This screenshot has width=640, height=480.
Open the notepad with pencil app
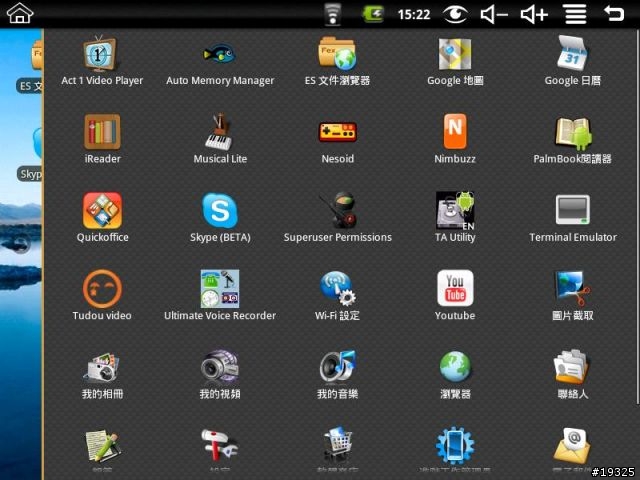point(102,449)
